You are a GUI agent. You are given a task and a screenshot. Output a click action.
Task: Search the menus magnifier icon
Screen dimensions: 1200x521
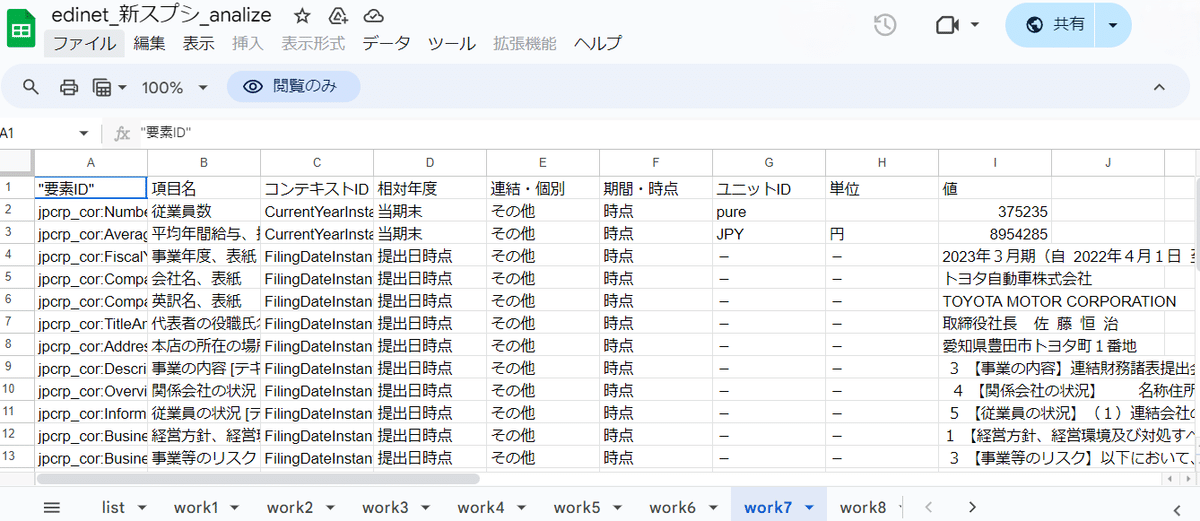tap(31, 87)
